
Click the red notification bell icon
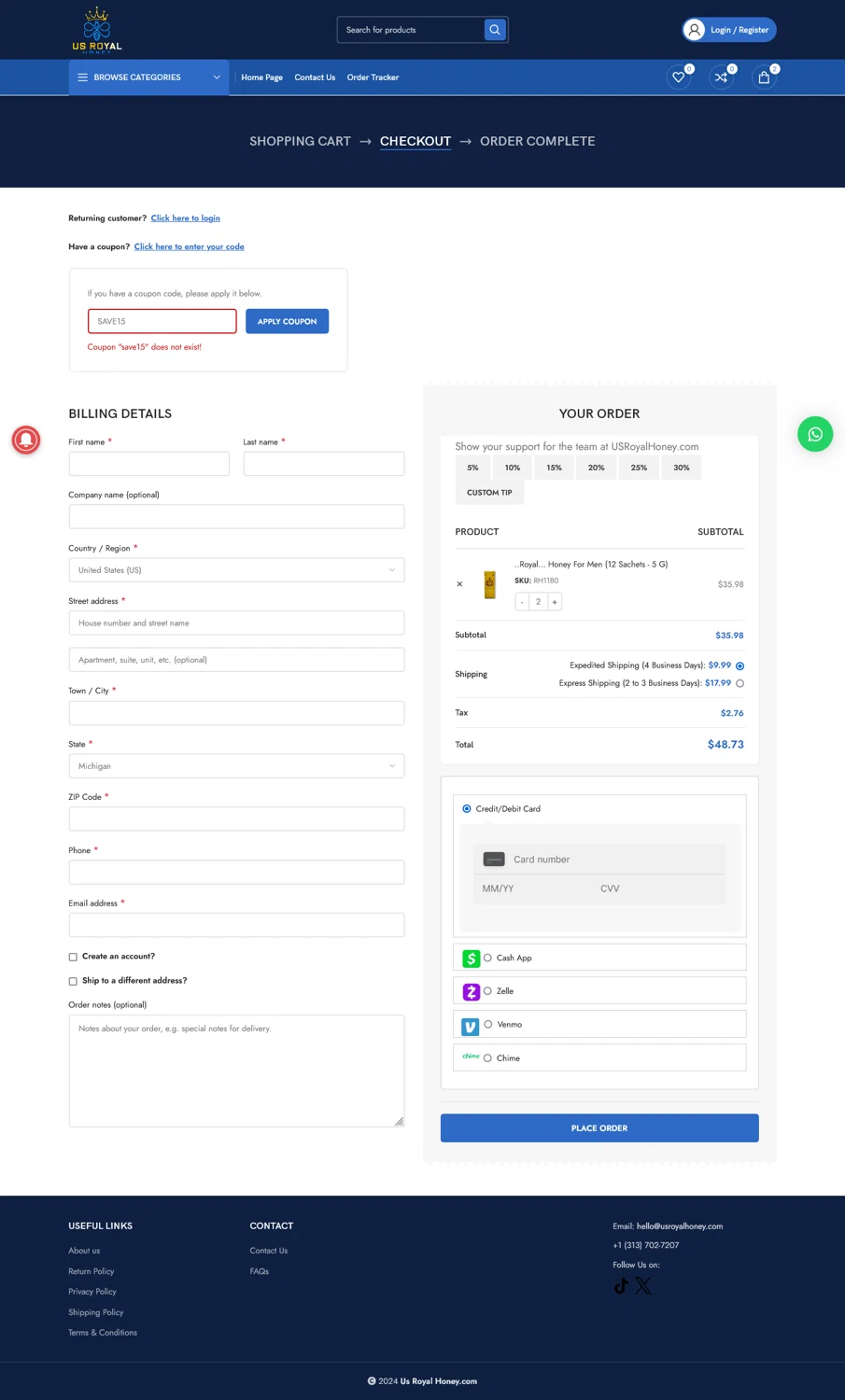click(x=26, y=439)
